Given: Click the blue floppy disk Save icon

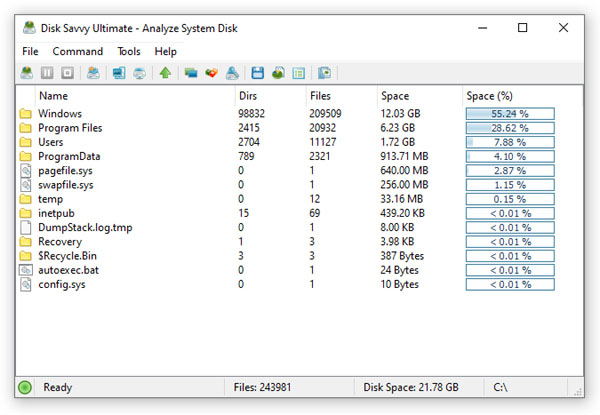Looking at the screenshot, I should [x=258, y=73].
